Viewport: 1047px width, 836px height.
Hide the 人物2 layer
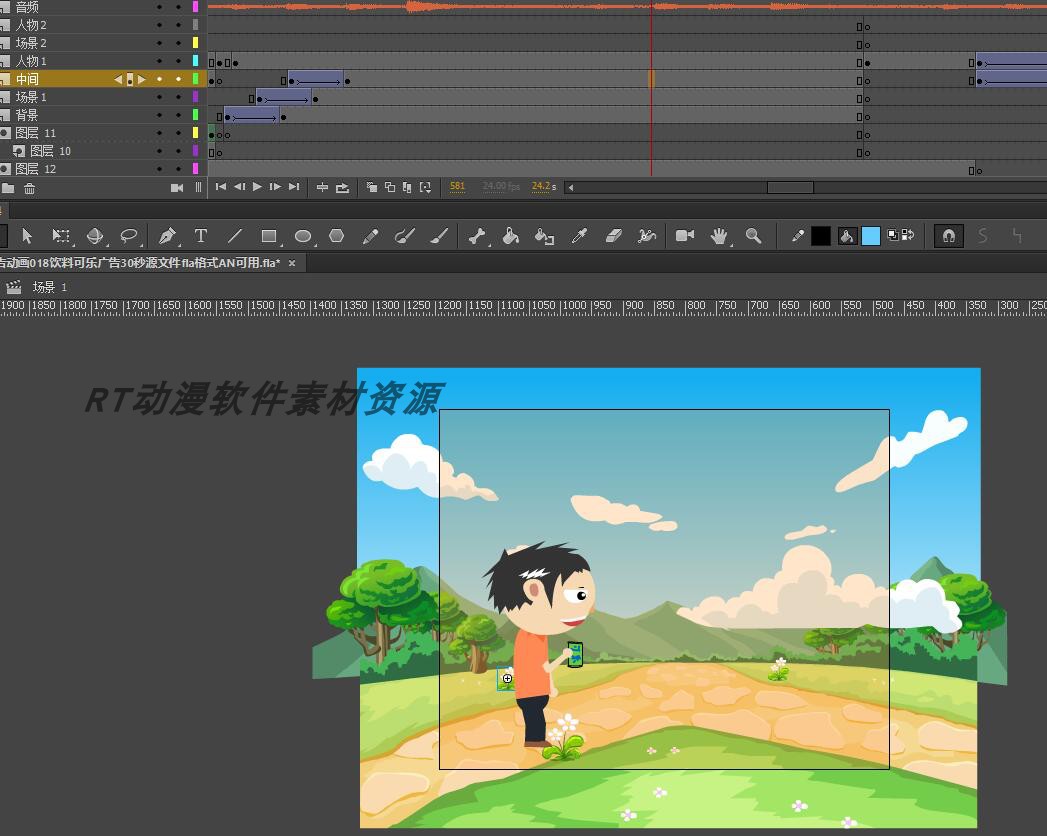(x=160, y=25)
